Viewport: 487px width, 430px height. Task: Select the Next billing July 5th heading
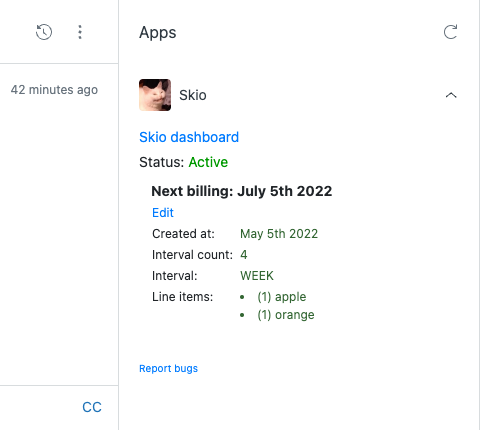click(242, 191)
